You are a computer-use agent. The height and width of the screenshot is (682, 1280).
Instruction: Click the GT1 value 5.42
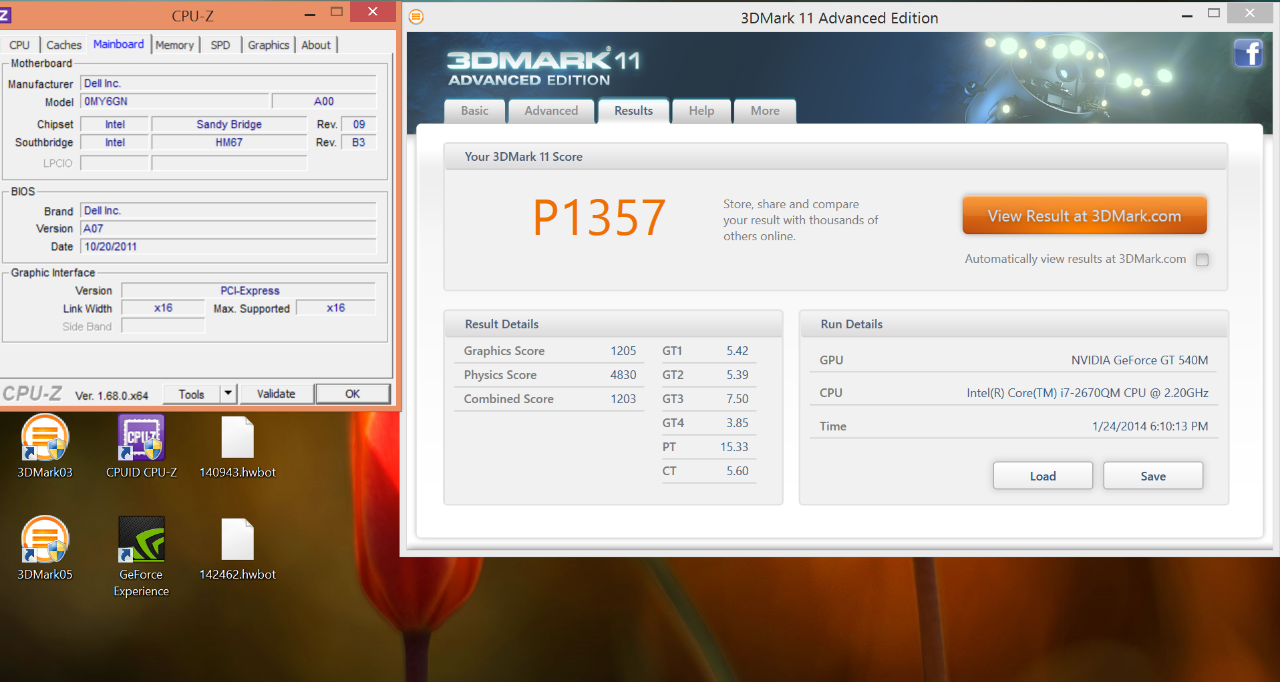(x=737, y=351)
